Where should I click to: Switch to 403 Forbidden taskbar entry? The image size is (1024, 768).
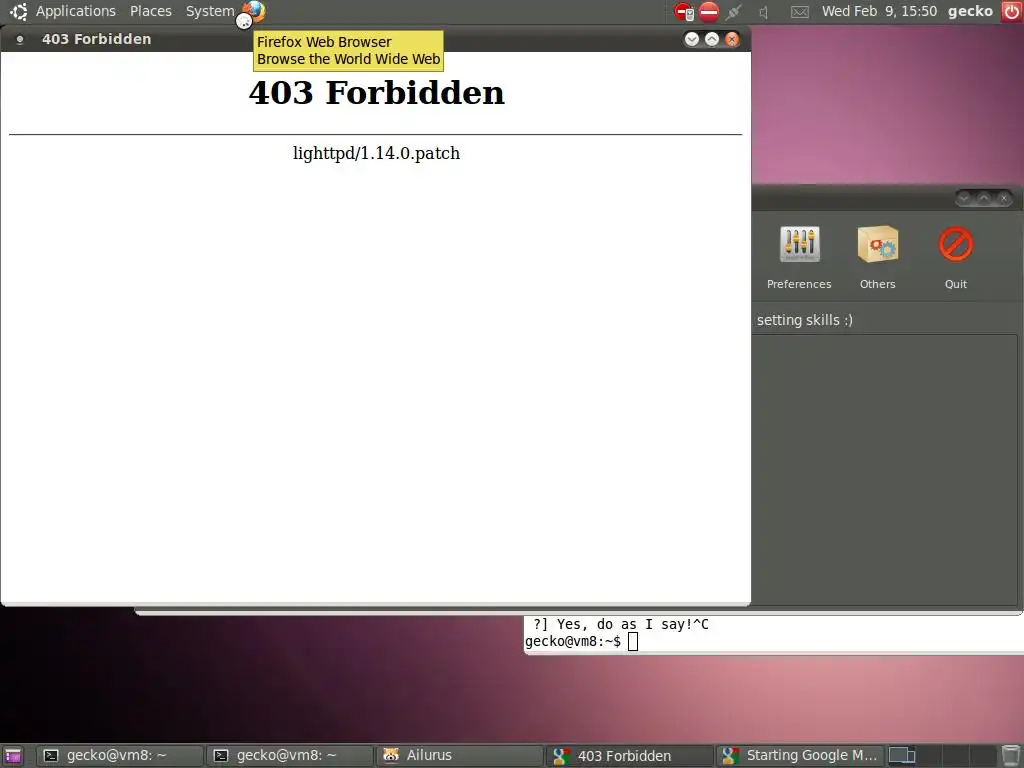click(x=629, y=756)
